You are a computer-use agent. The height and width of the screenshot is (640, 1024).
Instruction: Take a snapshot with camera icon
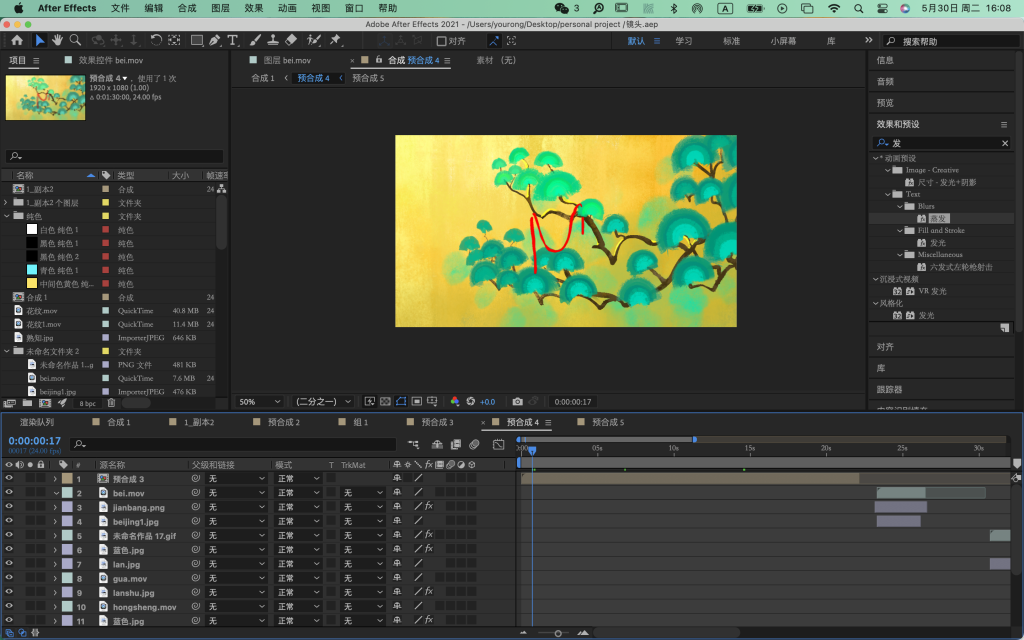(517, 402)
